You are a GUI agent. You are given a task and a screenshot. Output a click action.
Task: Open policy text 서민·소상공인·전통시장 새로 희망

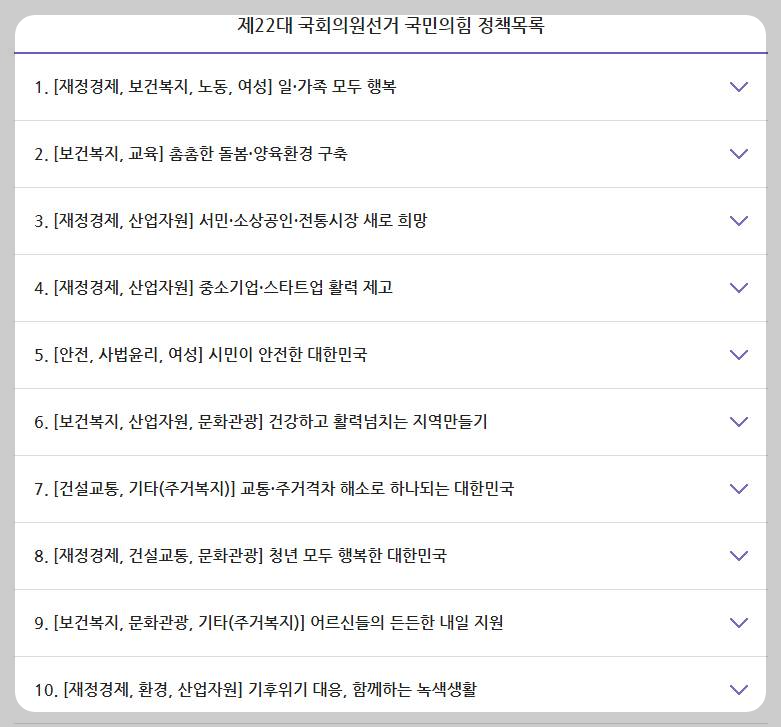313,221
